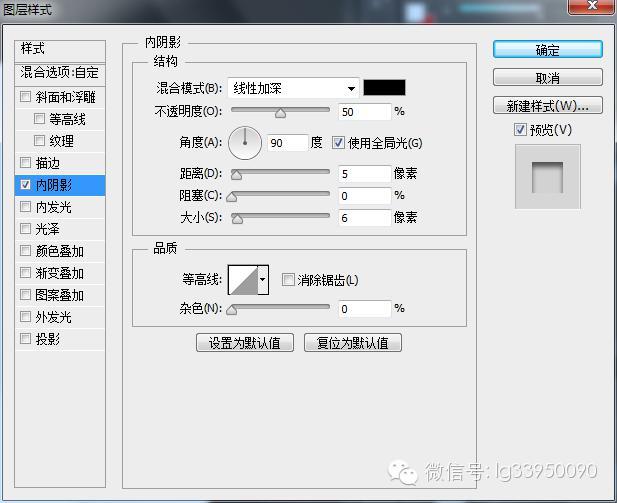Open the 等高线 contour picker arrow

(263, 280)
